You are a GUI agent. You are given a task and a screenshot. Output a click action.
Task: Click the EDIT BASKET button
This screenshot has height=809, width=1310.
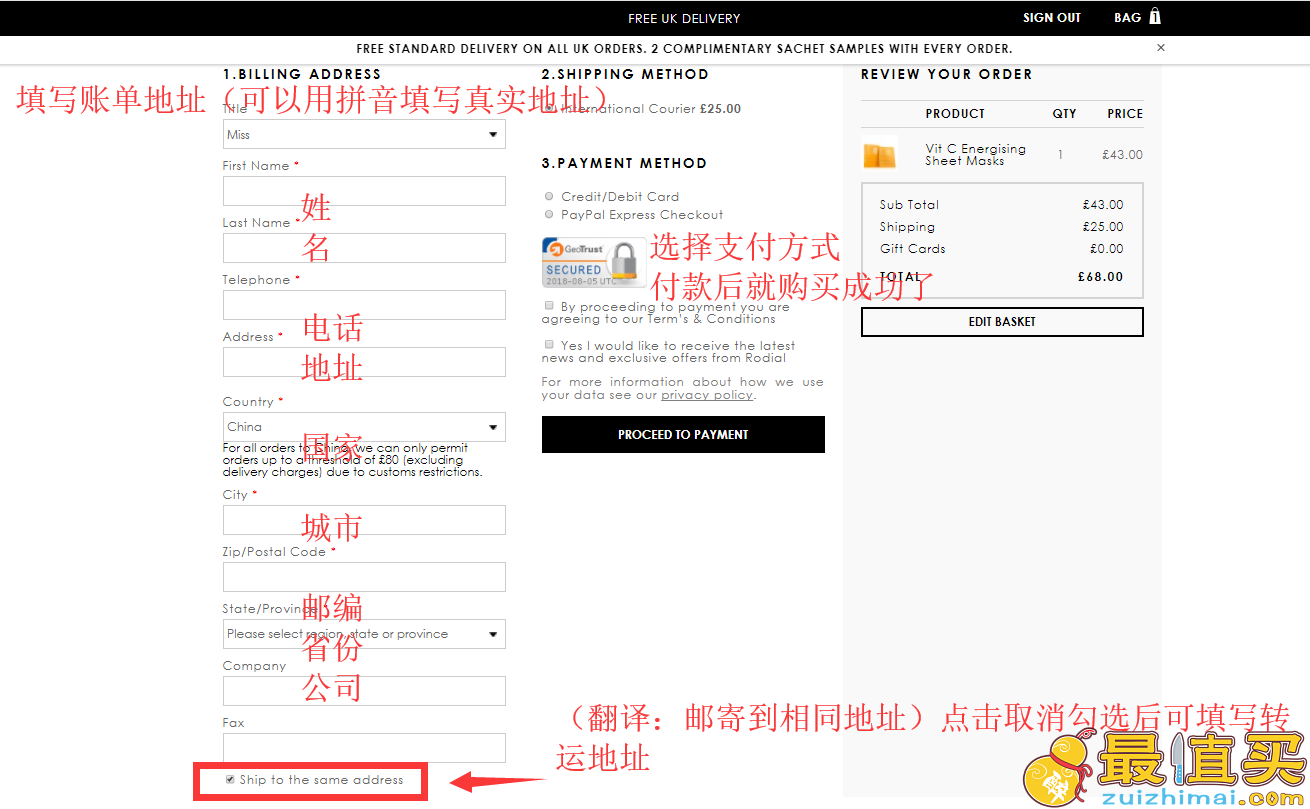pyautogui.click(x=1002, y=322)
